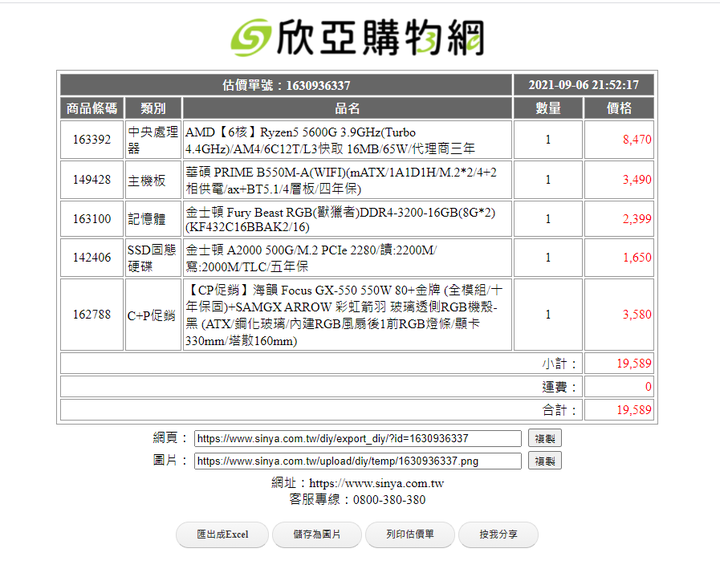
Task: Select product barcode 149428
Action: pos(92,180)
